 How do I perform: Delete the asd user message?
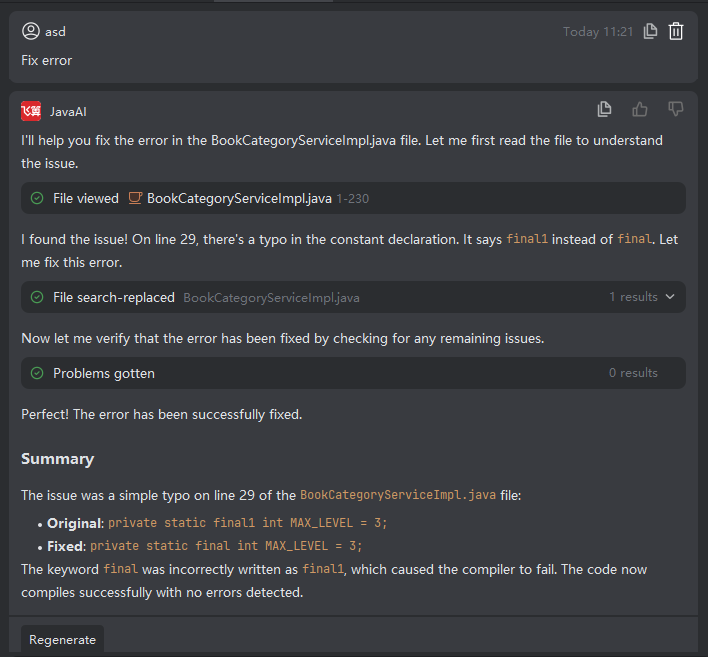pos(676,31)
